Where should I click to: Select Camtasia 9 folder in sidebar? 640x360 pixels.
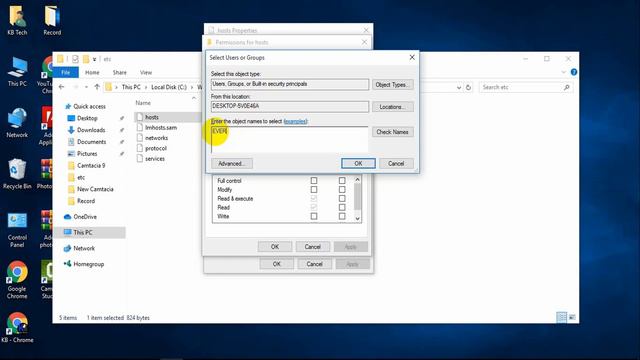[91, 165]
